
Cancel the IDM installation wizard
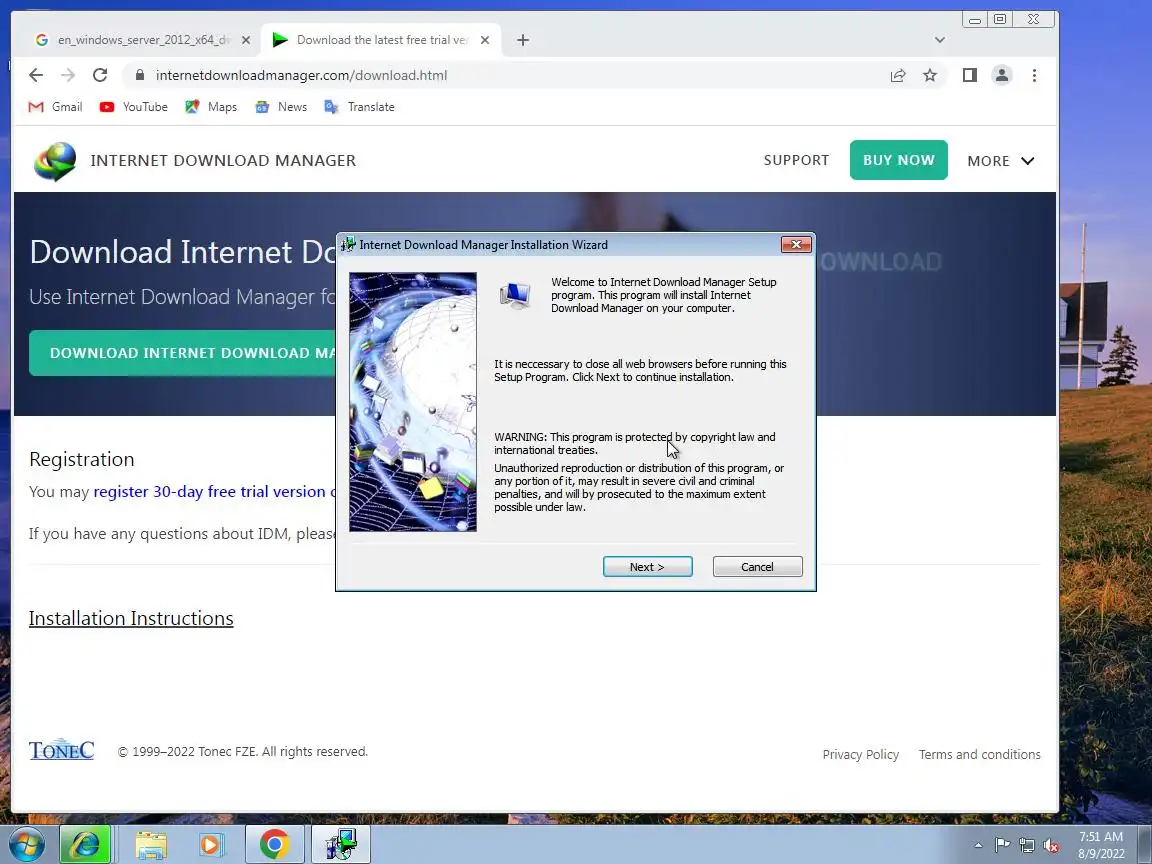click(x=757, y=566)
